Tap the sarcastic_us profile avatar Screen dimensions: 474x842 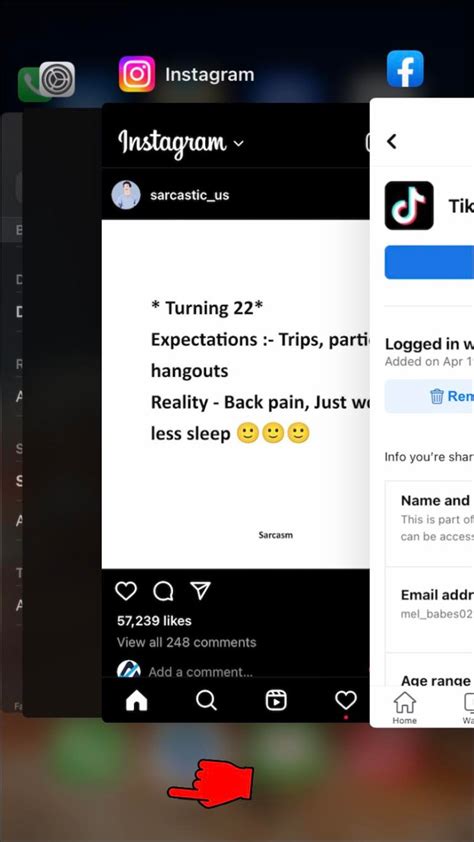[x=126, y=195]
